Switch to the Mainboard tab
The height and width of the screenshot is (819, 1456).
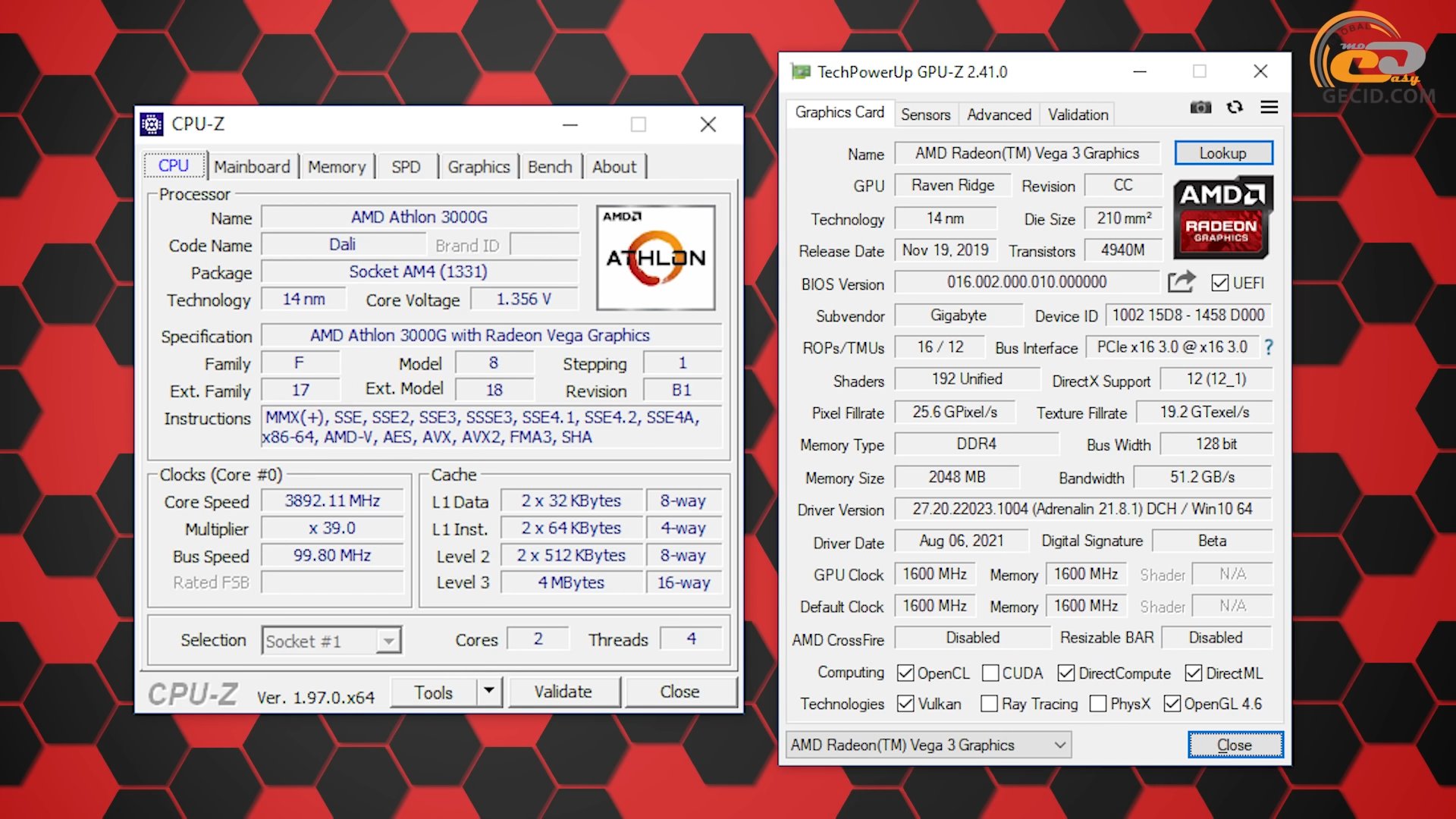(x=252, y=166)
